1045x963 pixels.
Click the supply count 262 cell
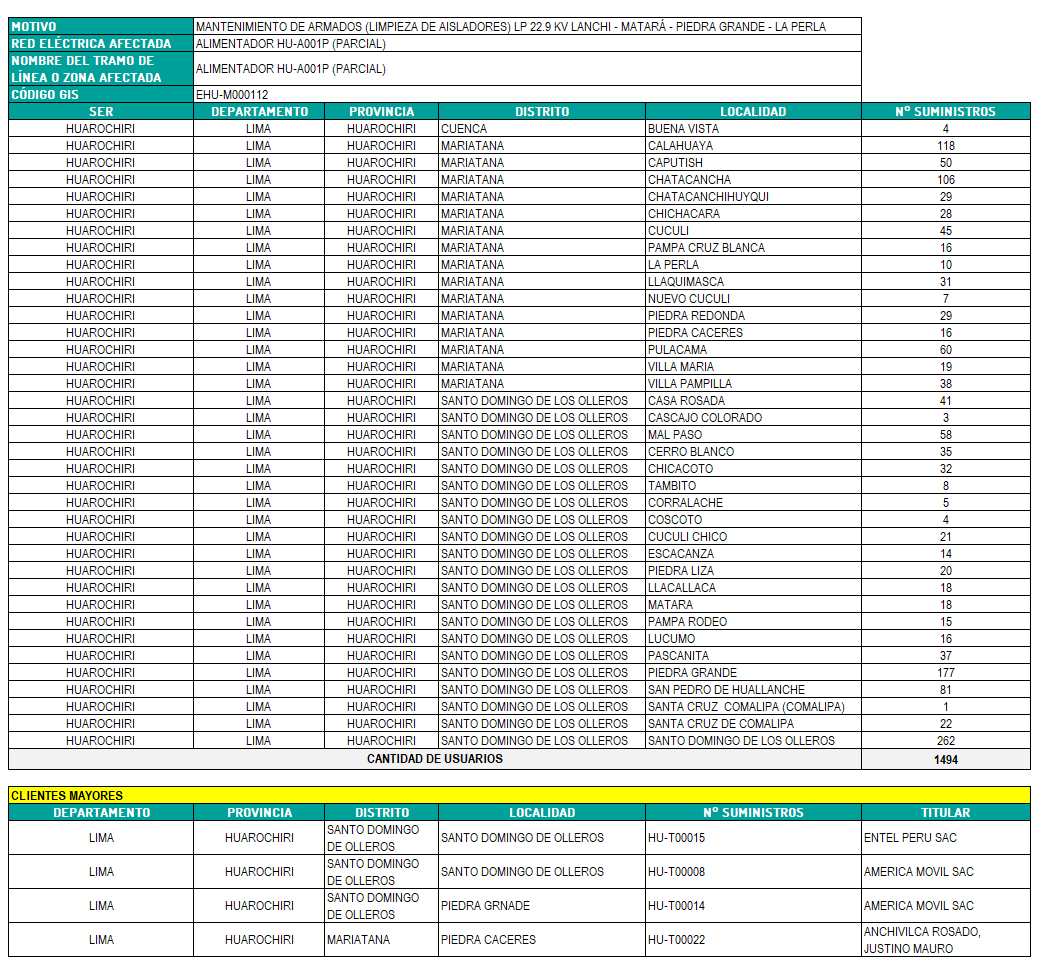click(x=945, y=740)
